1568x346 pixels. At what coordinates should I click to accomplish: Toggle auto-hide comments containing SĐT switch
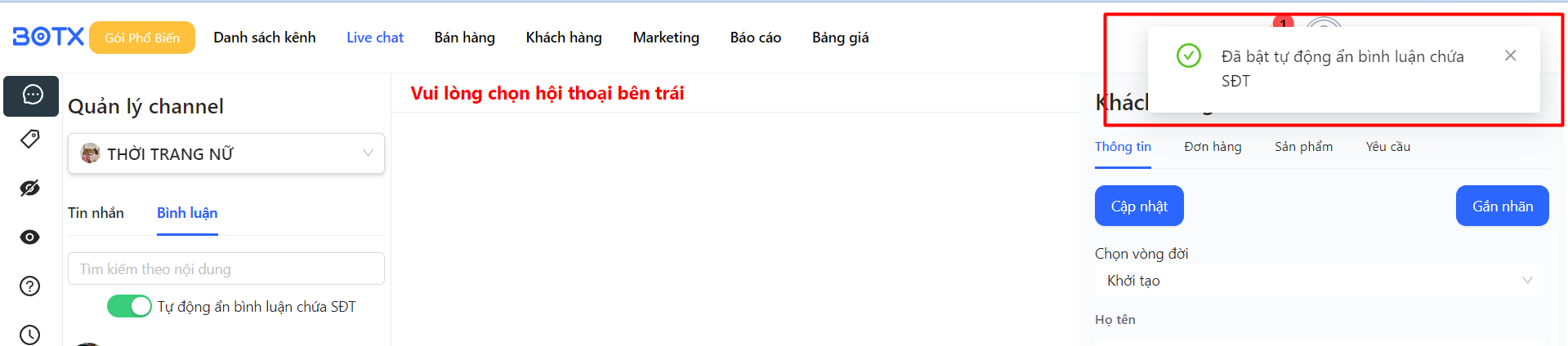(129, 306)
